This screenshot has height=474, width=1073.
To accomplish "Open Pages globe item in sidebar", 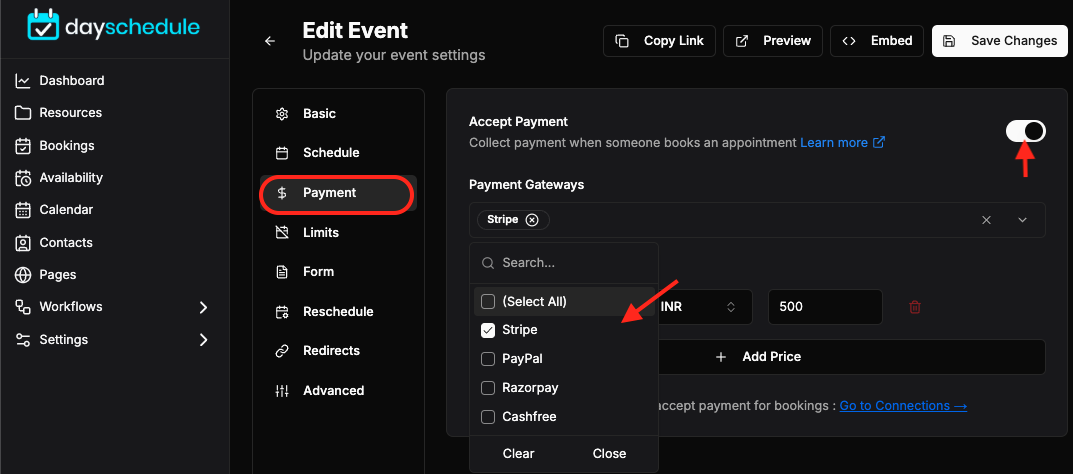I will [x=46, y=274].
